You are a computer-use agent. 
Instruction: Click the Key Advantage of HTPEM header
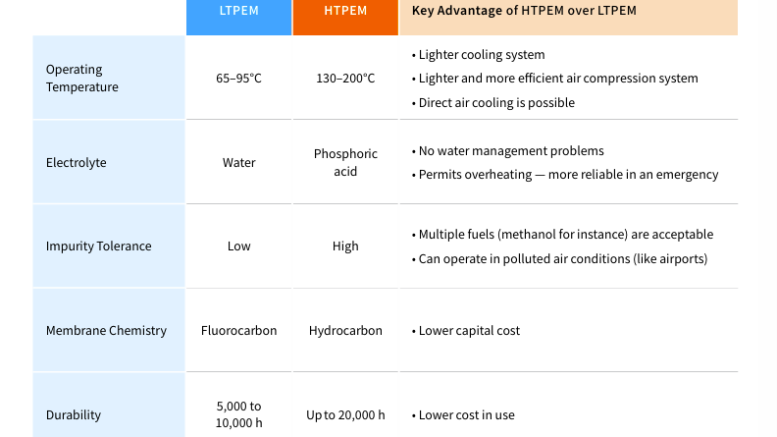523,11
